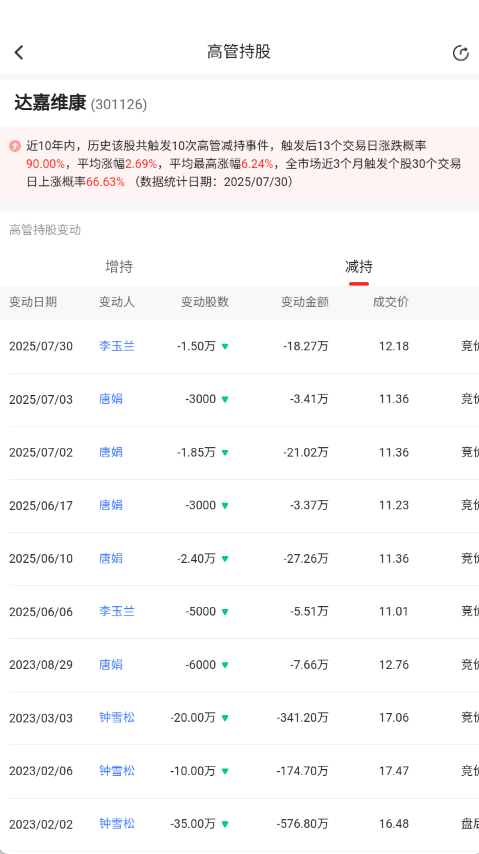This screenshot has width=479, height=854.
Task: Click the price 17.47
Action: click(394, 771)
